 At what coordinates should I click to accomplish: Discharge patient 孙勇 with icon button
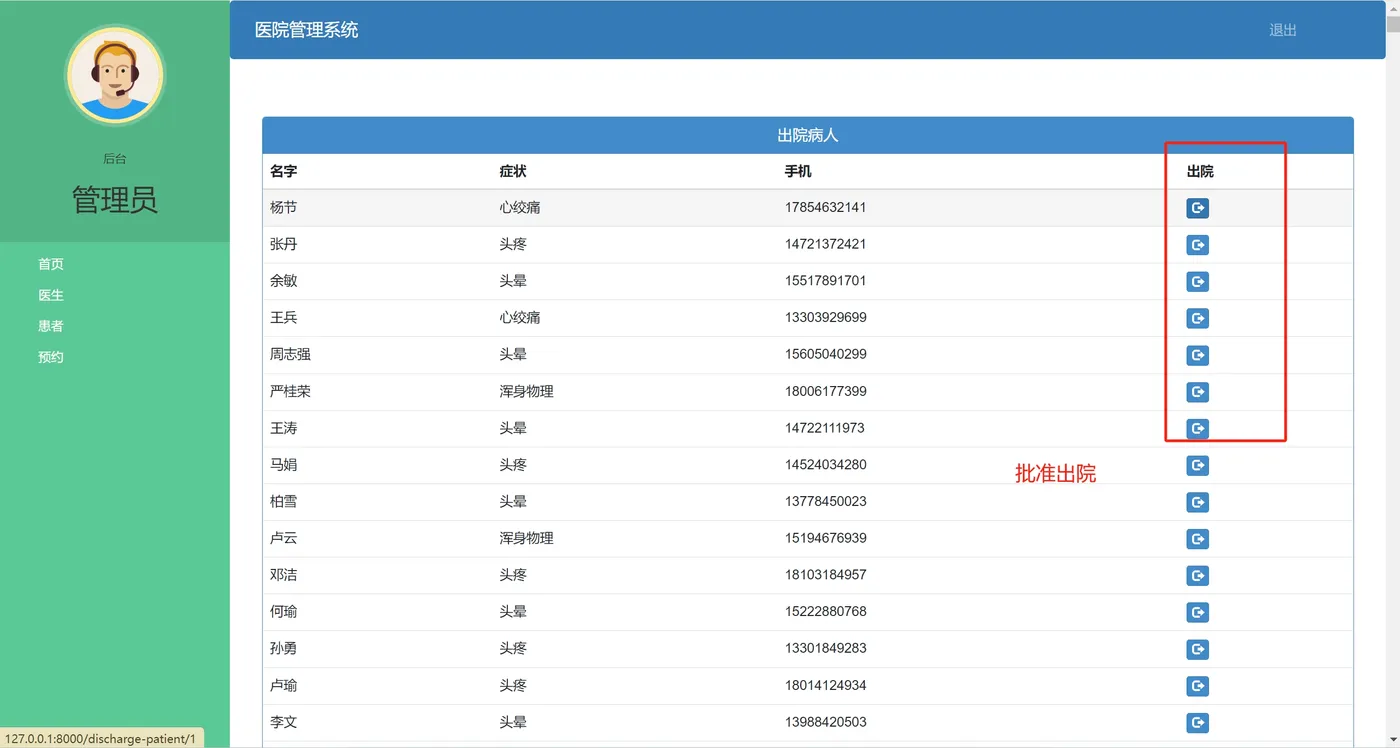click(x=1197, y=649)
